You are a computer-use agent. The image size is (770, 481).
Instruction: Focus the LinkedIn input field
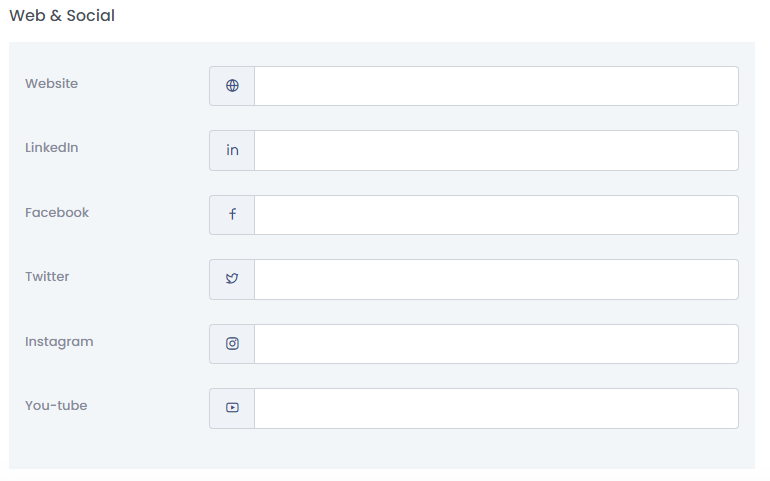[x=496, y=150]
